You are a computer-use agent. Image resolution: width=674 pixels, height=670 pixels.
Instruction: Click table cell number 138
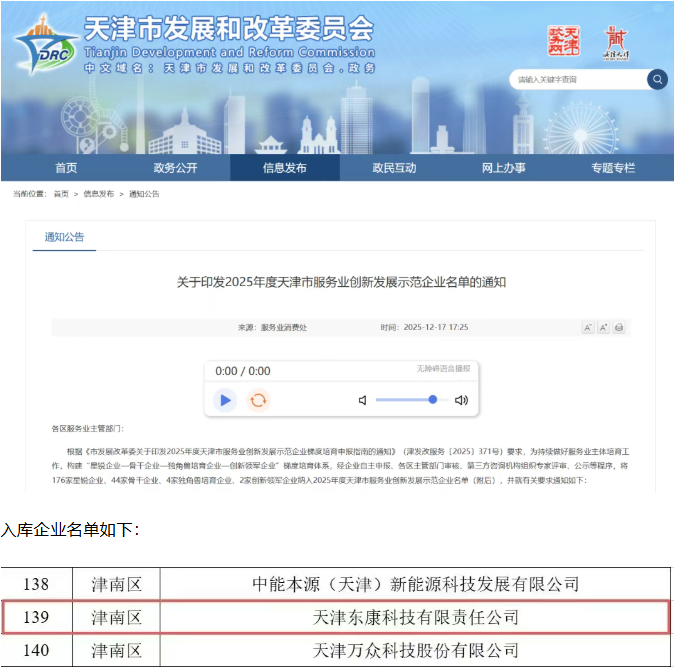click(36, 584)
